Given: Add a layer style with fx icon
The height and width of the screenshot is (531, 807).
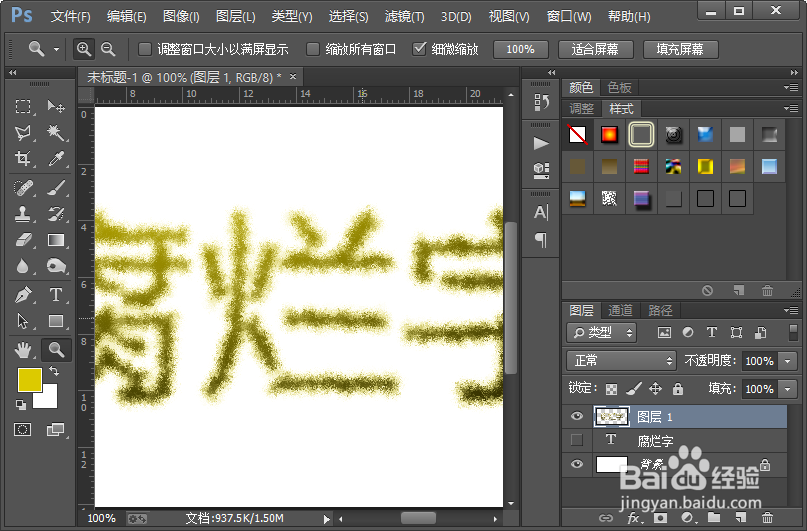Looking at the screenshot, I should pos(634,518).
